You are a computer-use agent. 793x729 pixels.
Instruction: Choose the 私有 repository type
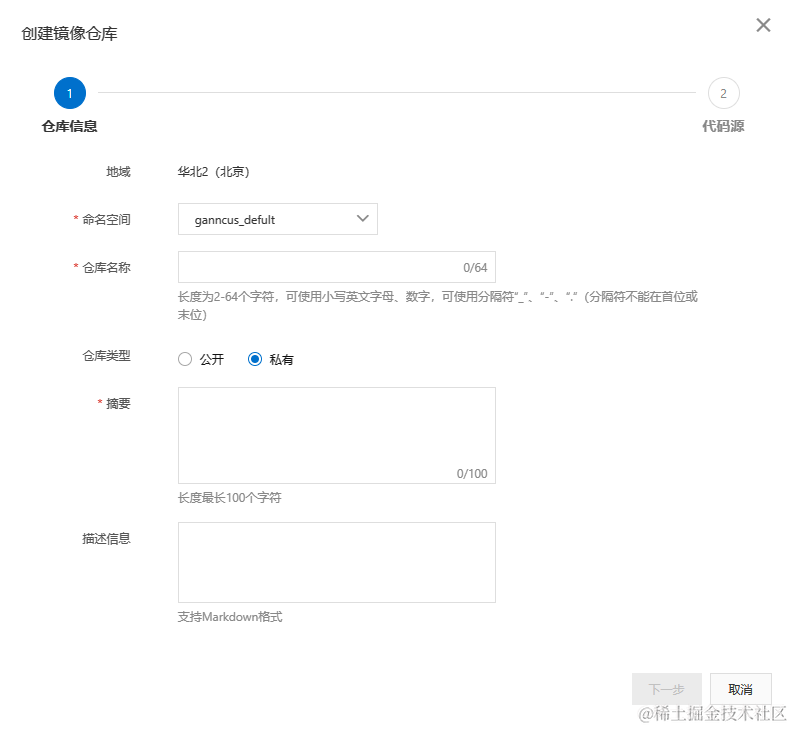click(x=255, y=359)
